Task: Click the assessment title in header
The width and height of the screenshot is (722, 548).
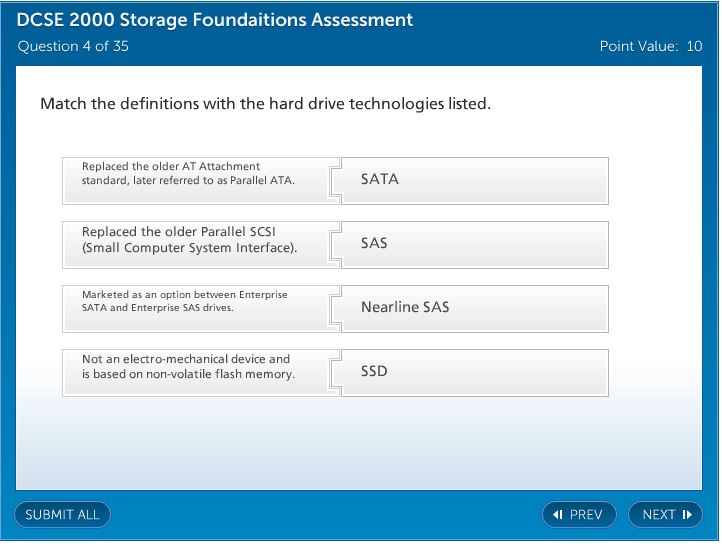Action: pyautogui.click(x=215, y=20)
